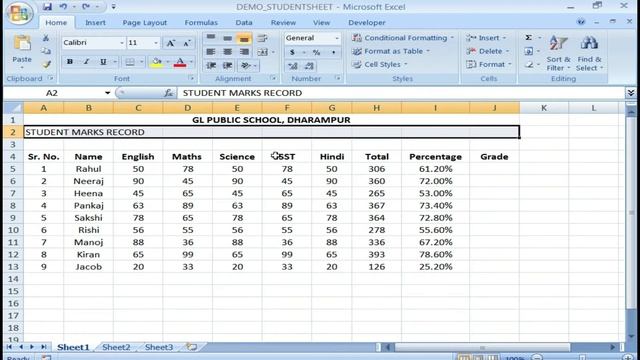Open Find & Select menu
The height and width of the screenshot is (360, 640).
pyautogui.click(x=589, y=53)
